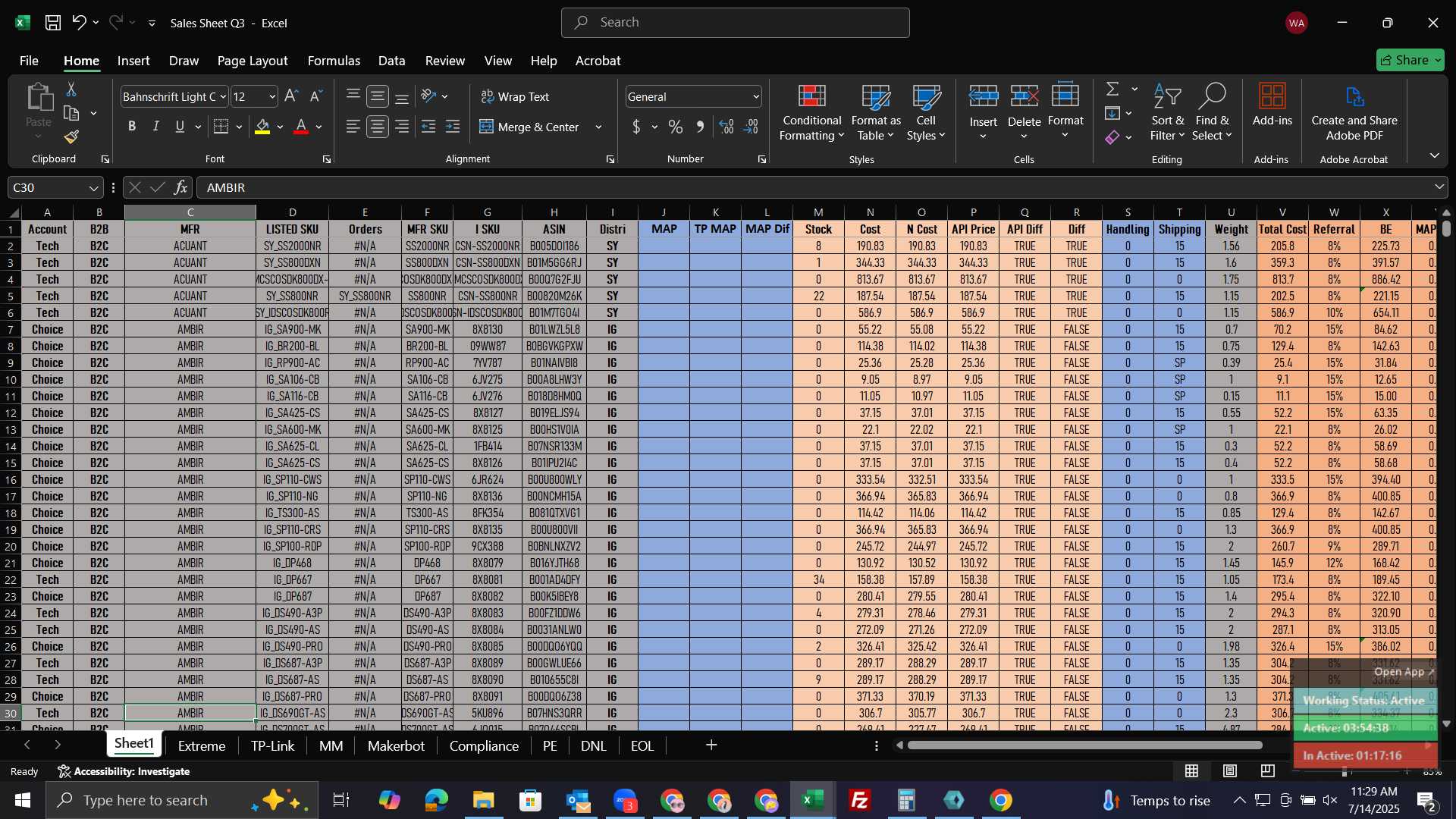
Task: Click the Undo arrow icon
Action: pos(79,23)
